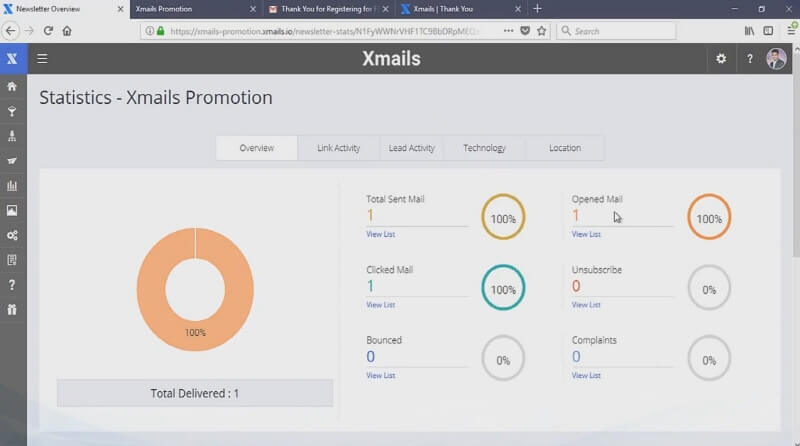Image resolution: width=800 pixels, height=446 pixels.
Task: Close the Xmails Promotion browser tab
Action: click(x=253, y=9)
